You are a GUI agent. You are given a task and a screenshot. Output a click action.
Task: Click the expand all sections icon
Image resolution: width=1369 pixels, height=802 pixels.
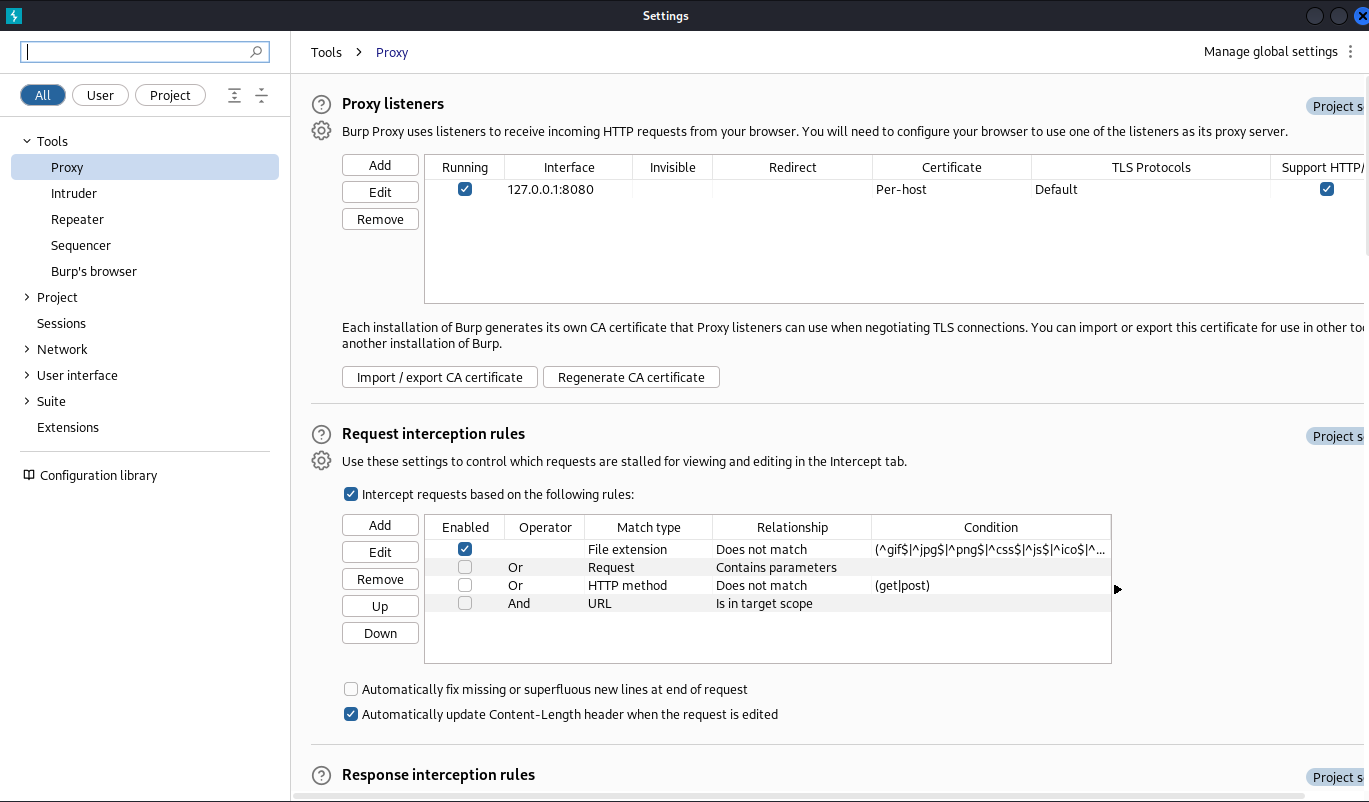click(x=234, y=96)
